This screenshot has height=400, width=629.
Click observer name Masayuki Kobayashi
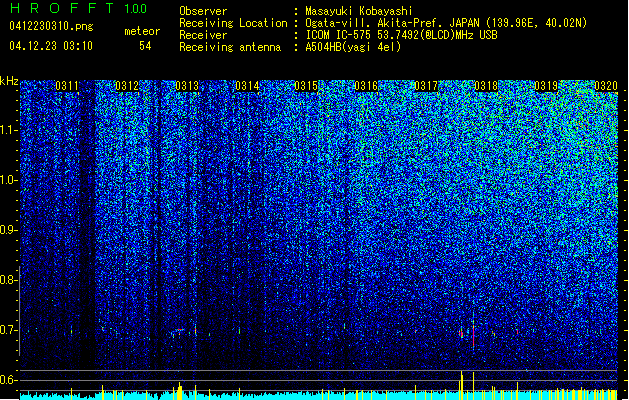point(359,11)
